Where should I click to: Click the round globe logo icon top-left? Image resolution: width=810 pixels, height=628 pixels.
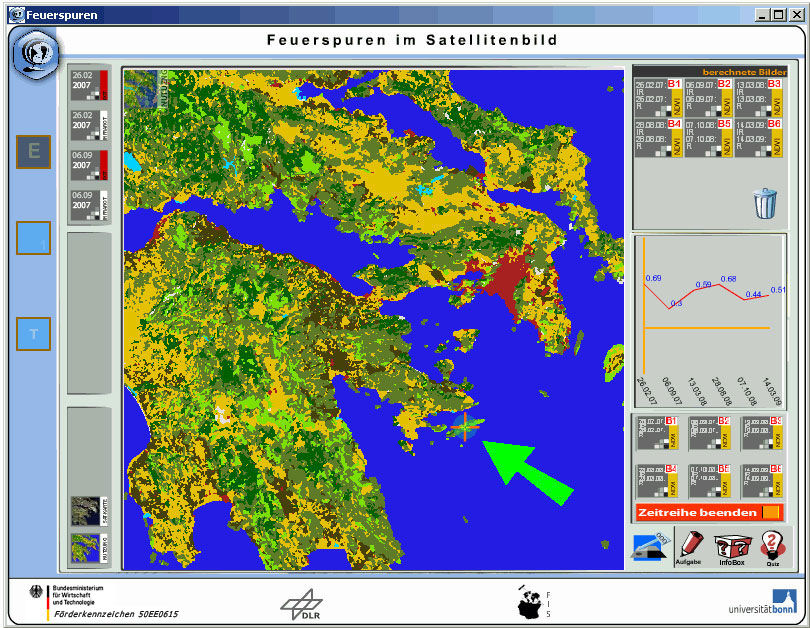(x=36, y=54)
